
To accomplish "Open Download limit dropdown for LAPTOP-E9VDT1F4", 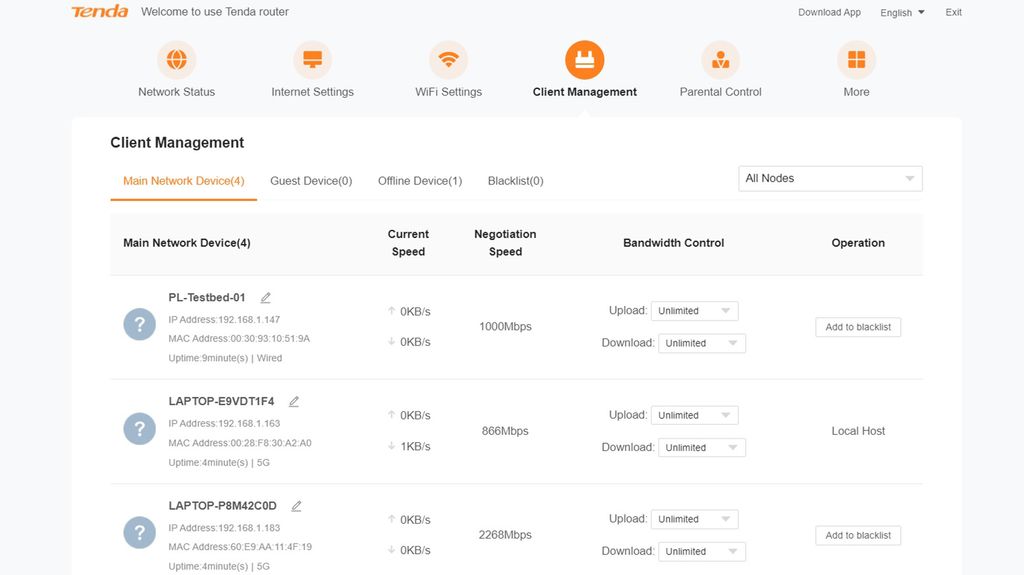I will (701, 448).
